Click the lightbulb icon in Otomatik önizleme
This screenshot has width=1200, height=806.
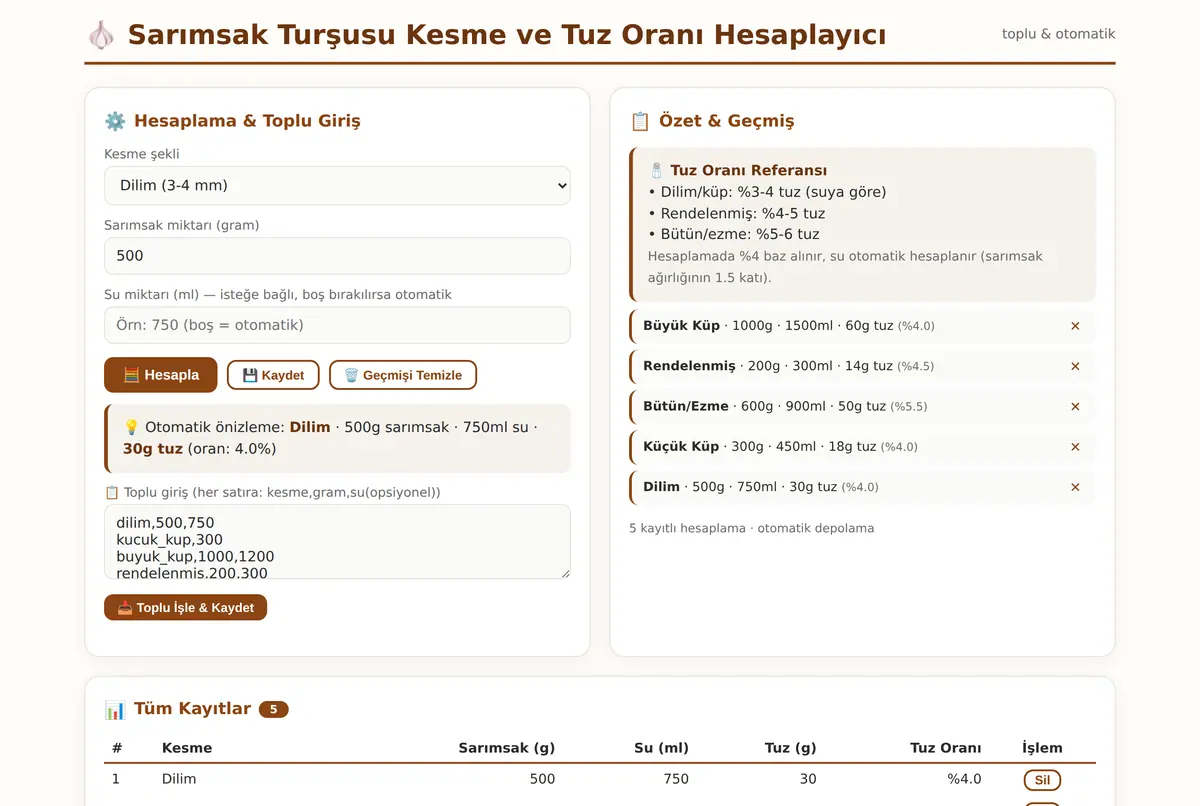[131, 427]
